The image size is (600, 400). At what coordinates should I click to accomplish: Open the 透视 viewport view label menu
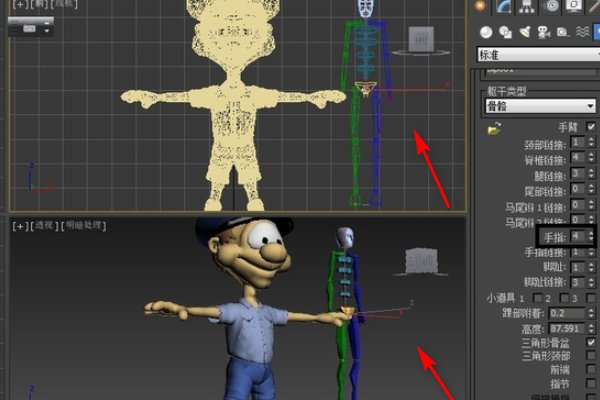tap(44, 225)
